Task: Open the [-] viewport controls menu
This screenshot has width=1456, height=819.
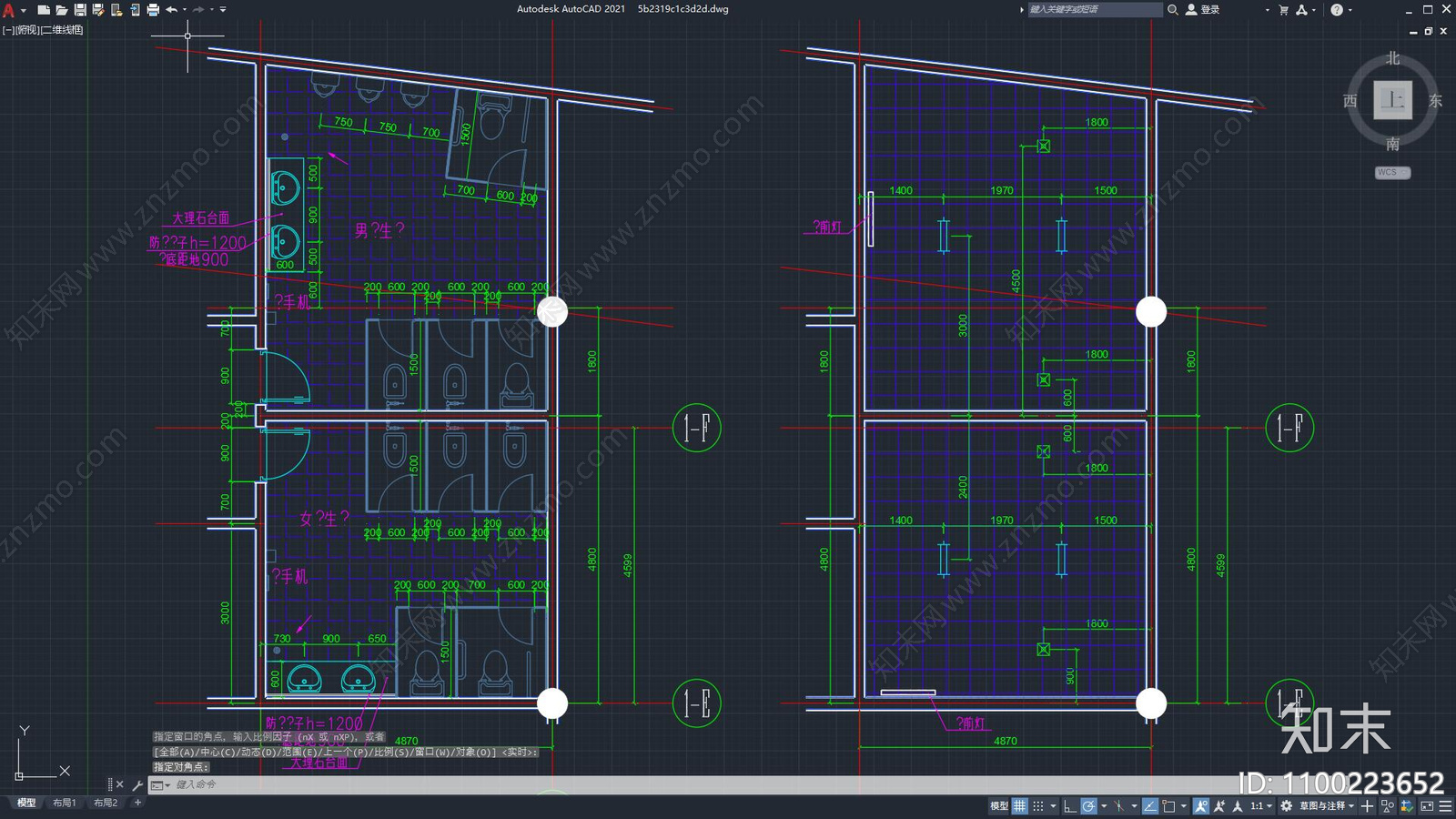Action: point(9,30)
